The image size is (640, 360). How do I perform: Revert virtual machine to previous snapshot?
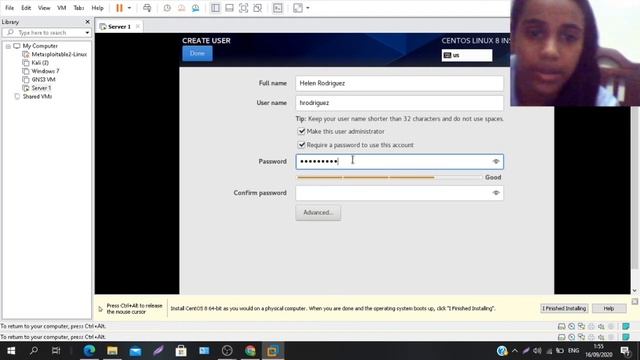tap(181, 8)
